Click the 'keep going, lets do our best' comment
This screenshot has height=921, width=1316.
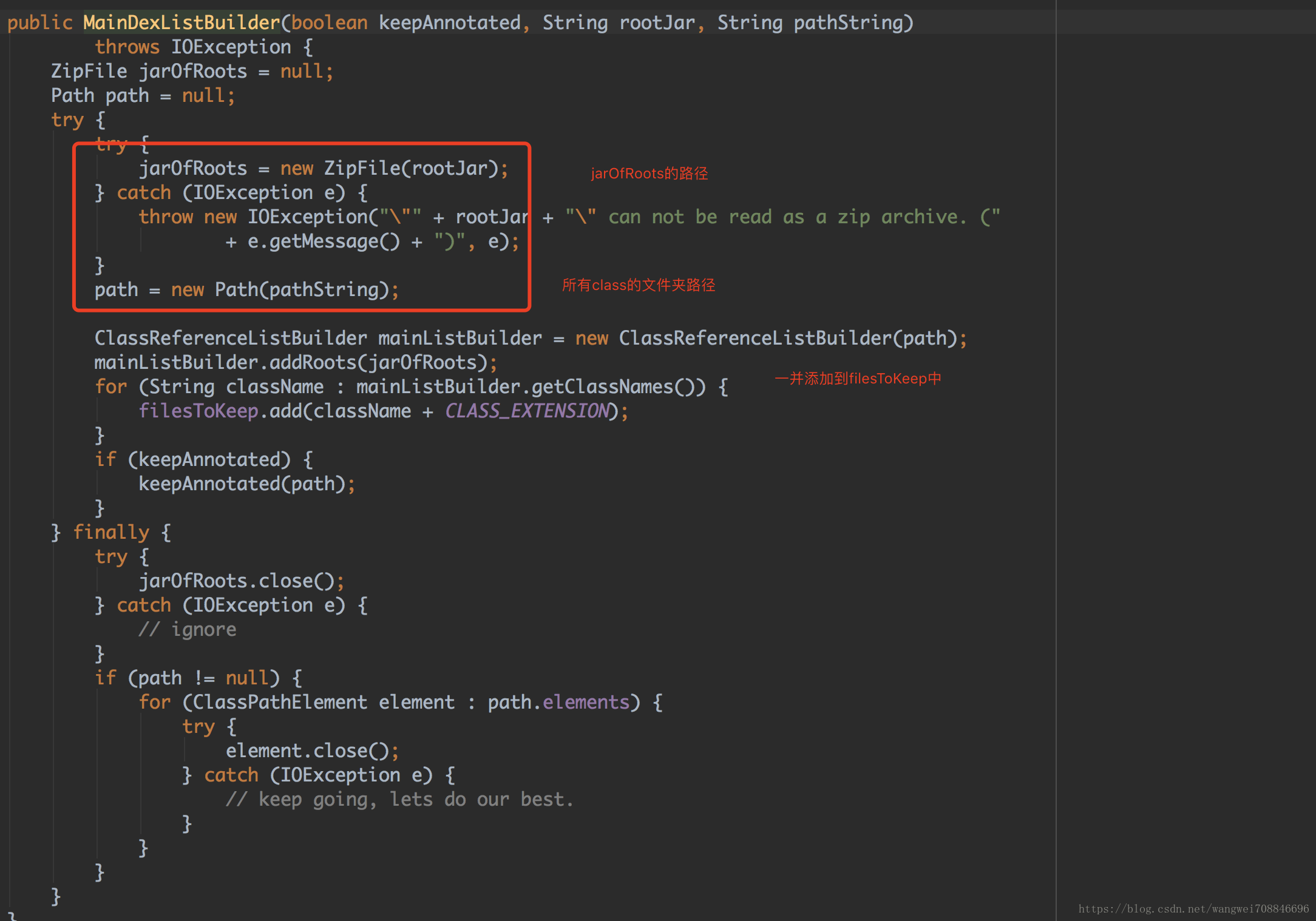pyautogui.click(x=399, y=800)
